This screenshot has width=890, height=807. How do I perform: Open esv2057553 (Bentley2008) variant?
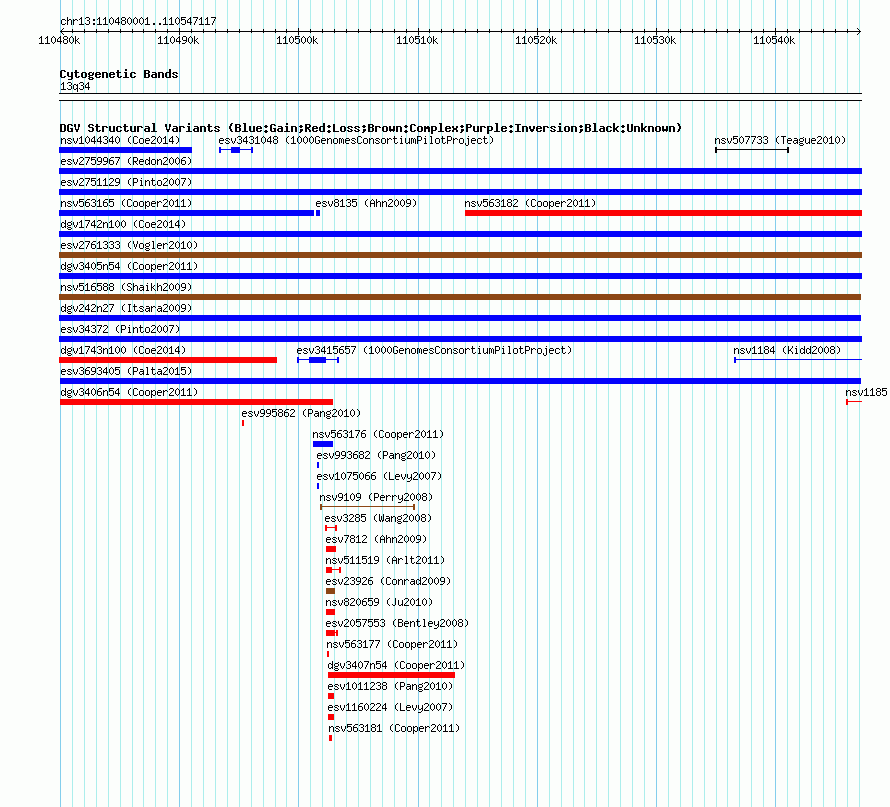click(x=397, y=623)
